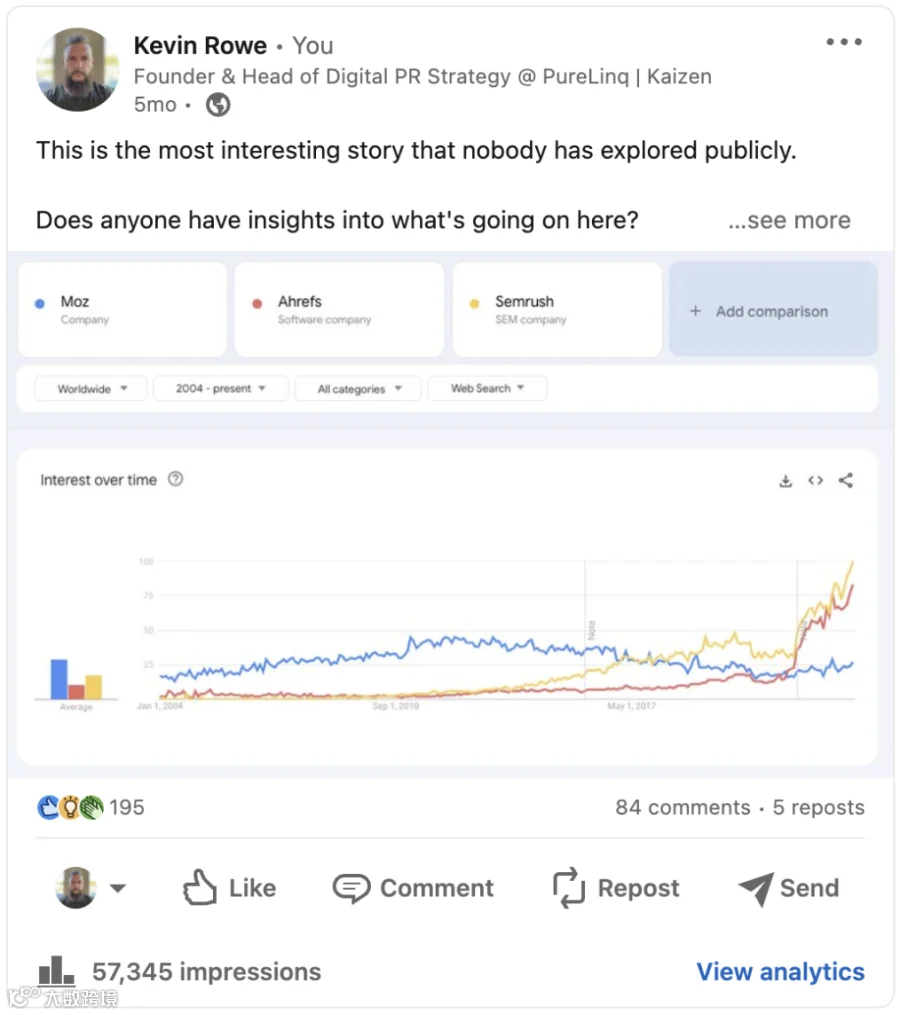Viewport: 900px width, 1015px height.
Task: Expand the All categories dropdown
Action: [x=358, y=388]
